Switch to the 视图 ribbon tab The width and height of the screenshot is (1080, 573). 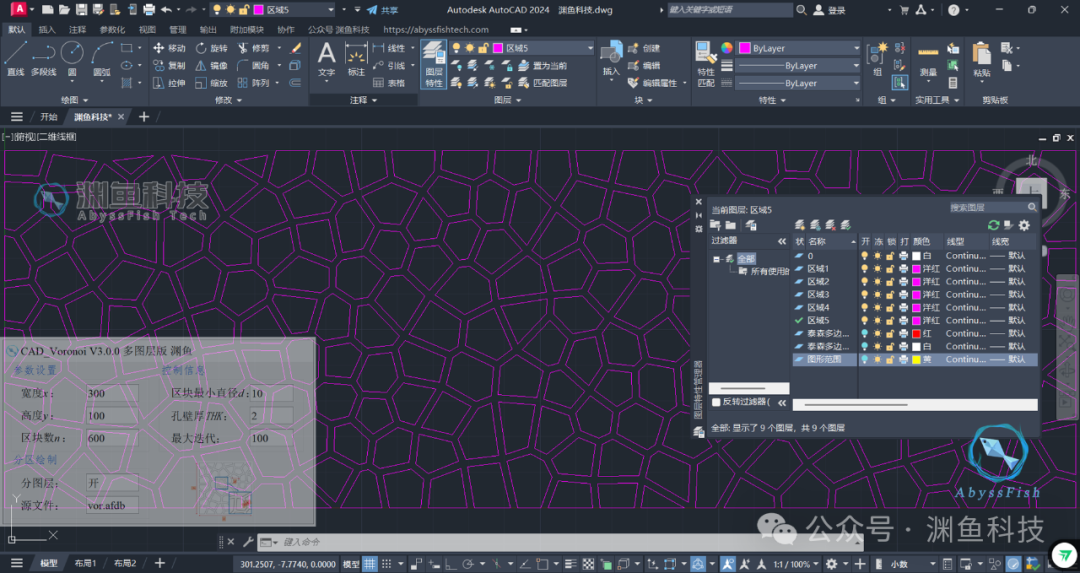[147, 30]
